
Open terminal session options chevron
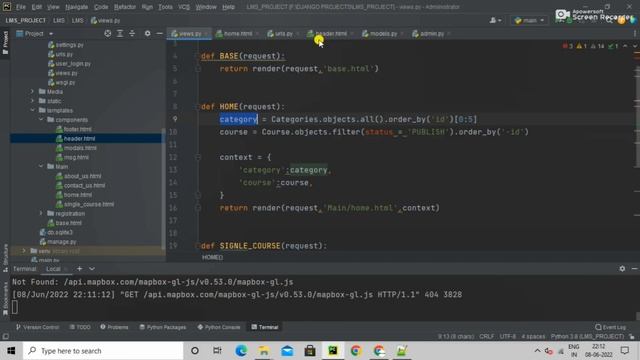click(x=92, y=269)
